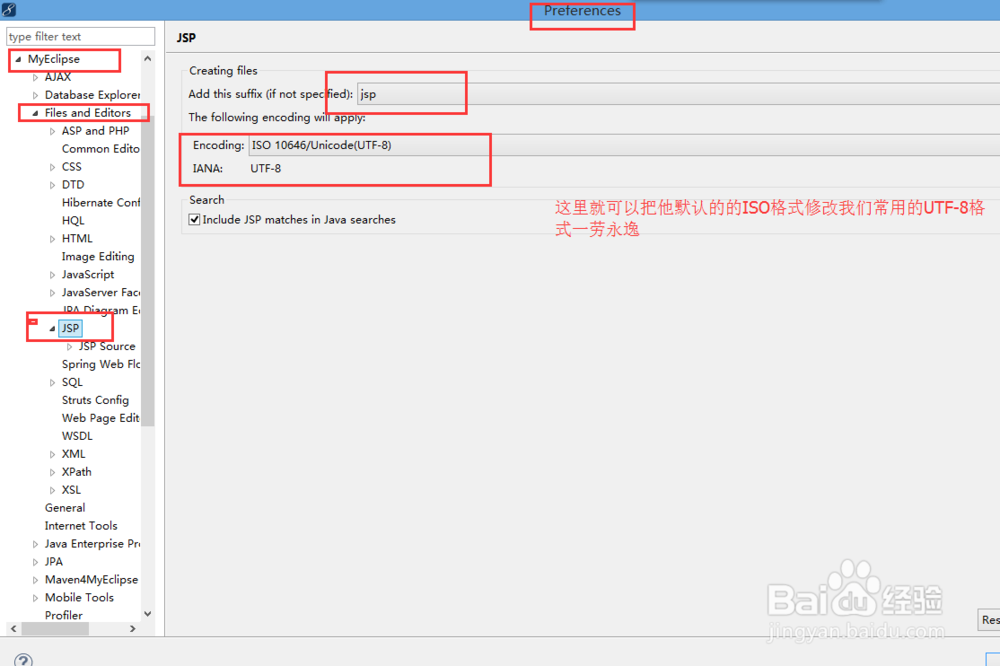Expand the XPath tree node

(x=52, y=472)
